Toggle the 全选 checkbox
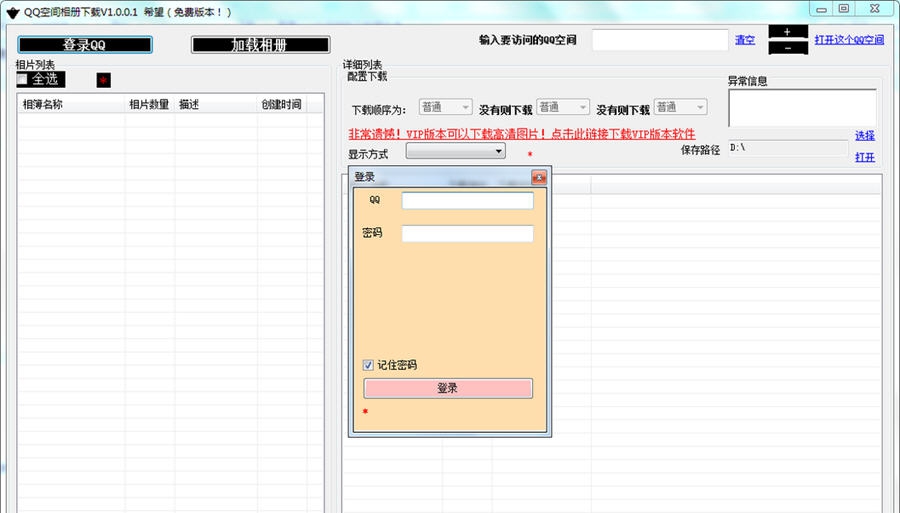 pyautogui.click(x=22, y=79)
